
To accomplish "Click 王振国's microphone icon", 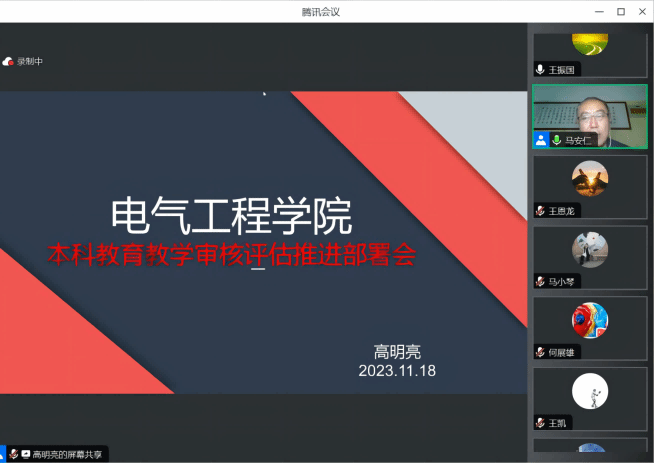I will point(540,70).
